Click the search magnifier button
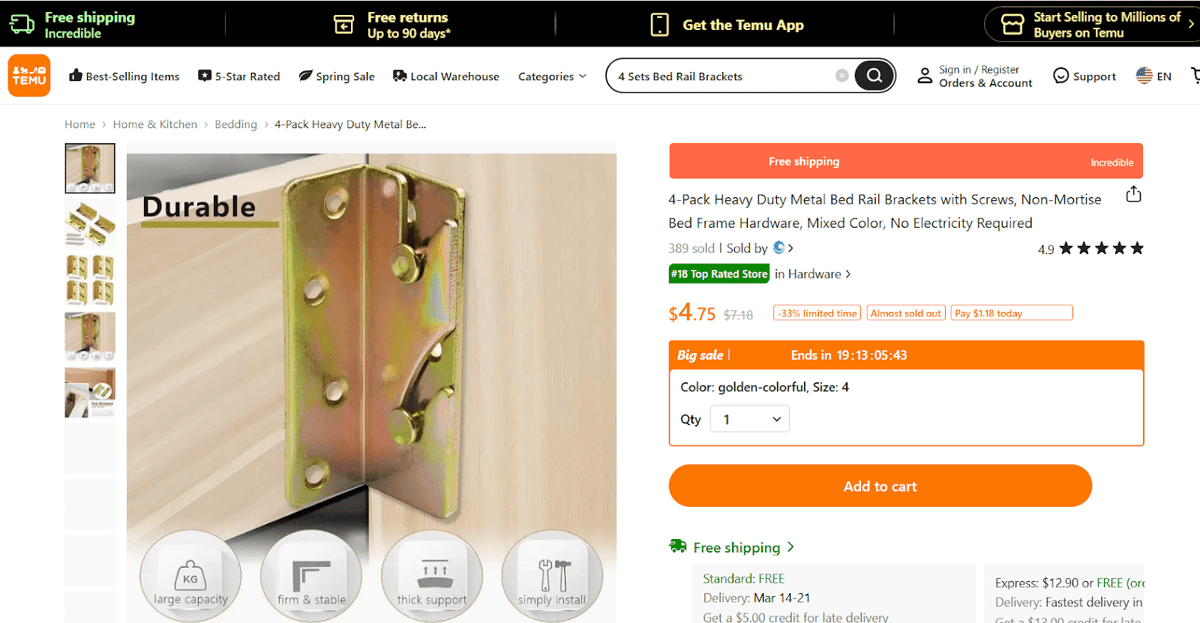The image size is (1200, 623). coord(874,76)
